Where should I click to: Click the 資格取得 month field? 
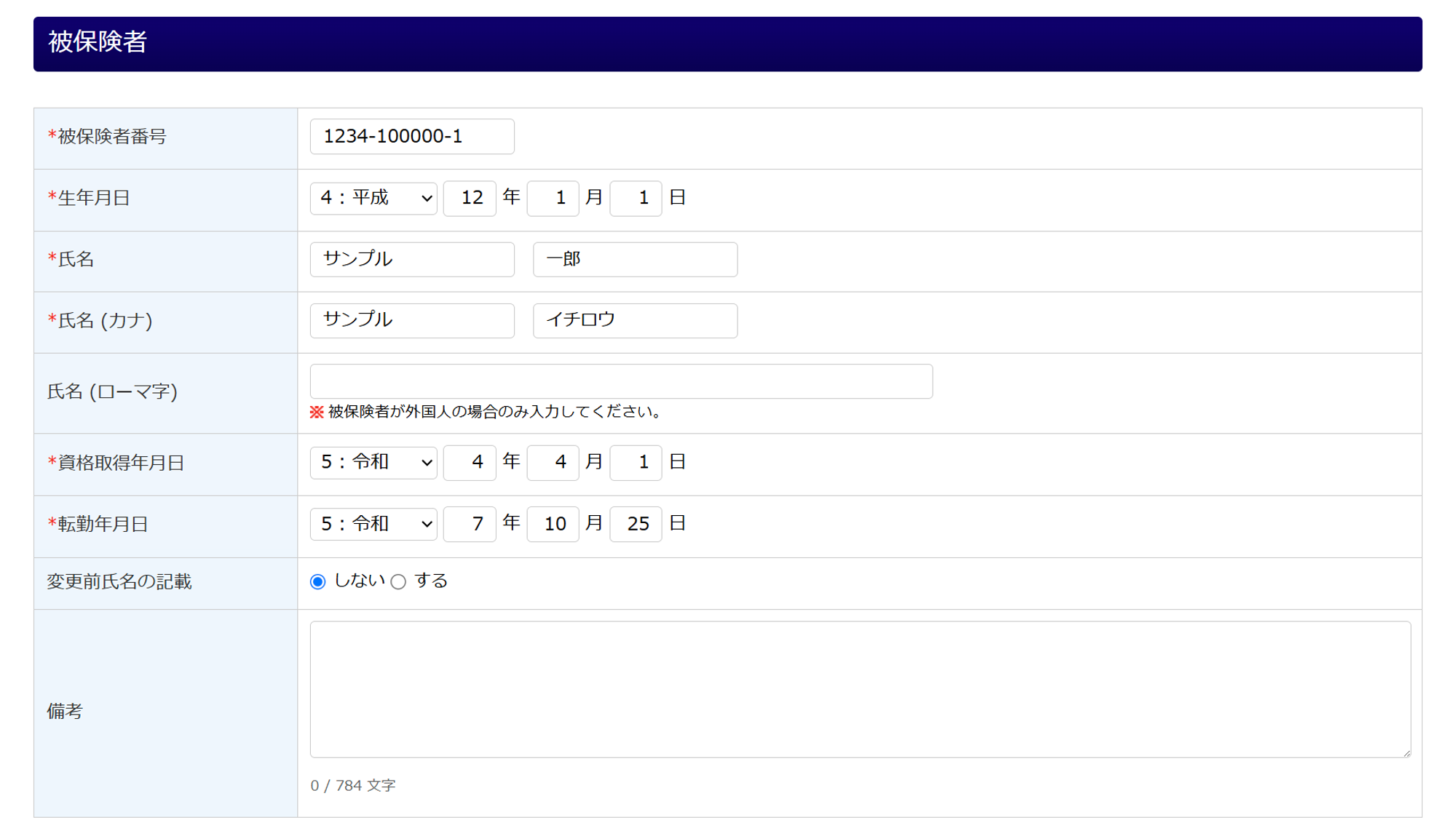point(553,462)
